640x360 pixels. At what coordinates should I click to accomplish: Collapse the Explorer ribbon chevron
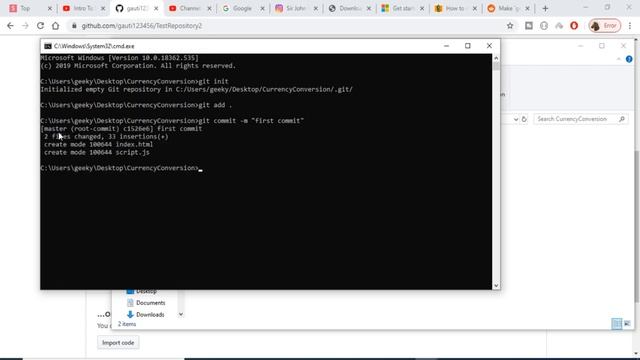(x=619, y=59)
